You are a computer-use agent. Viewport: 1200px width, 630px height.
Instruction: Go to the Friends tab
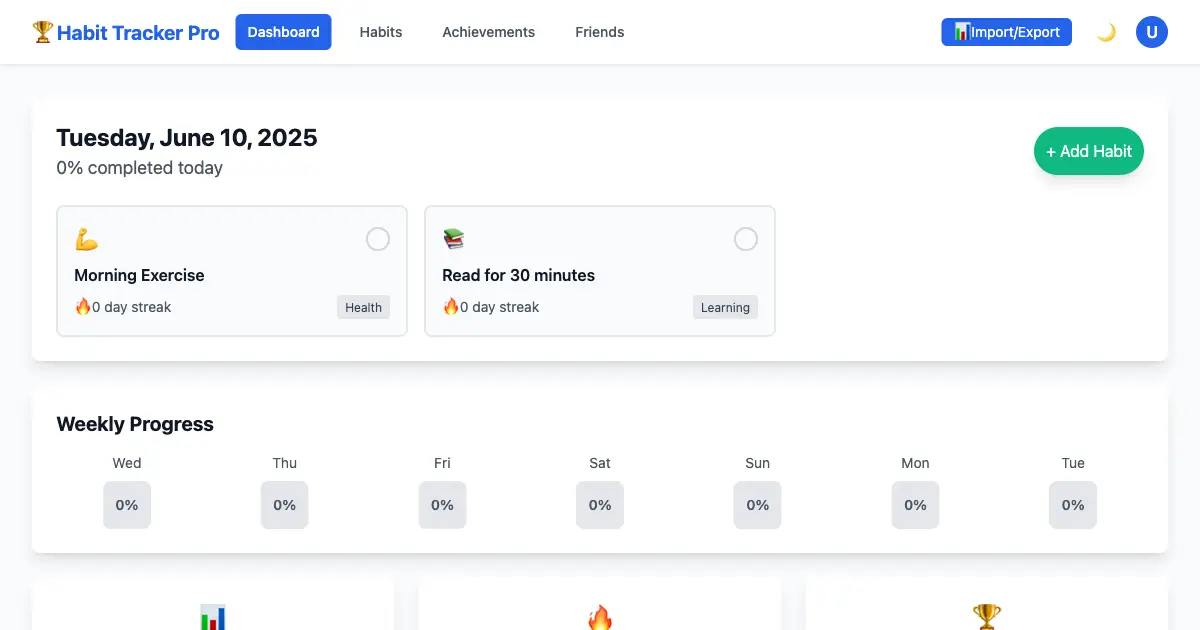599,32
